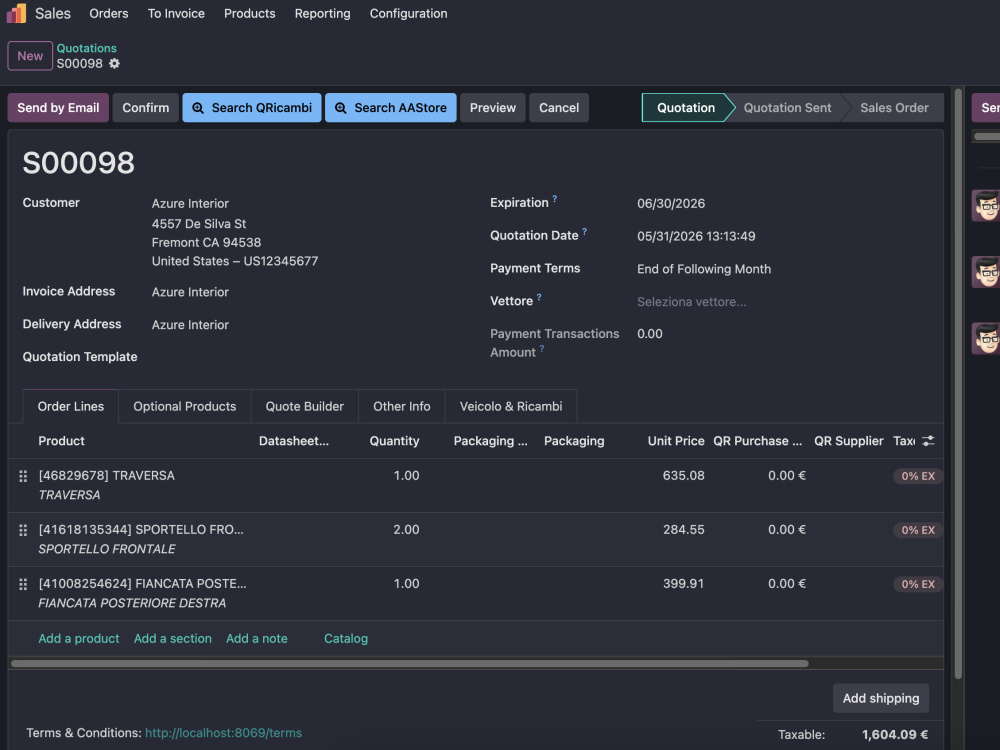
Task: Sort by Unit Price column header
Action: point(676,441)
